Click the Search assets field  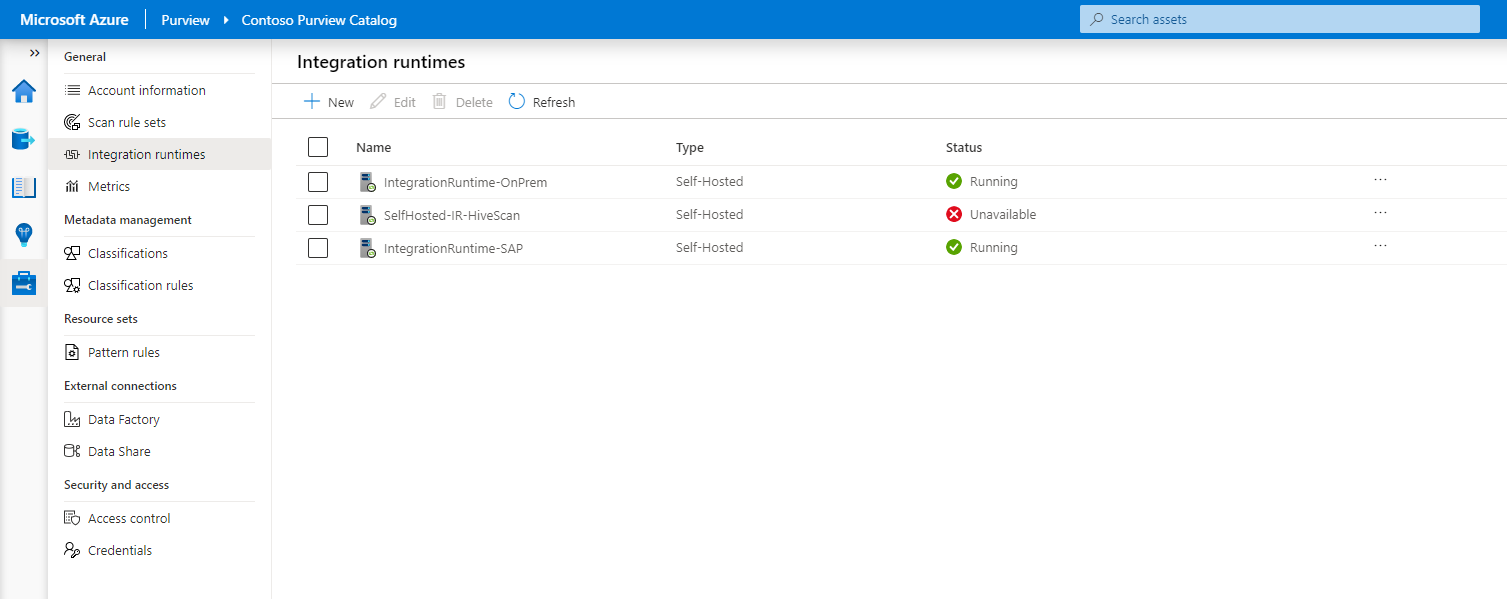click(1280, 18)
